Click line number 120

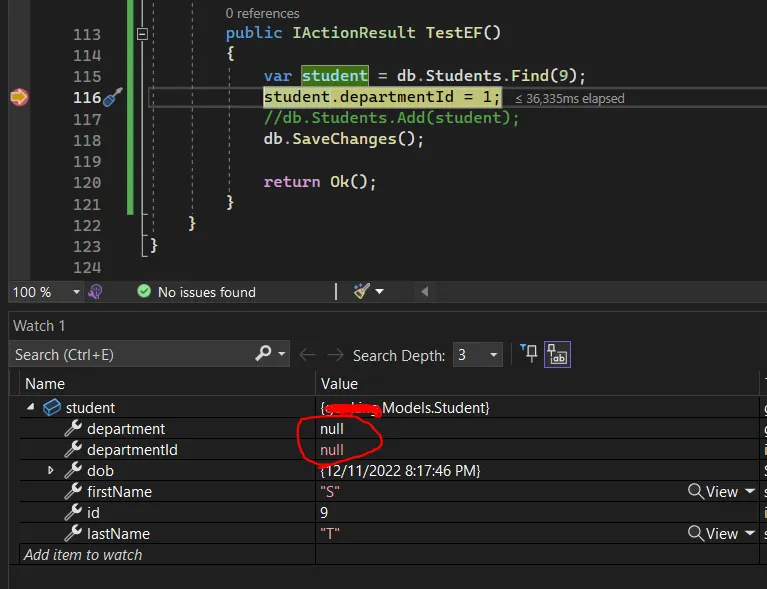(87, 182)
